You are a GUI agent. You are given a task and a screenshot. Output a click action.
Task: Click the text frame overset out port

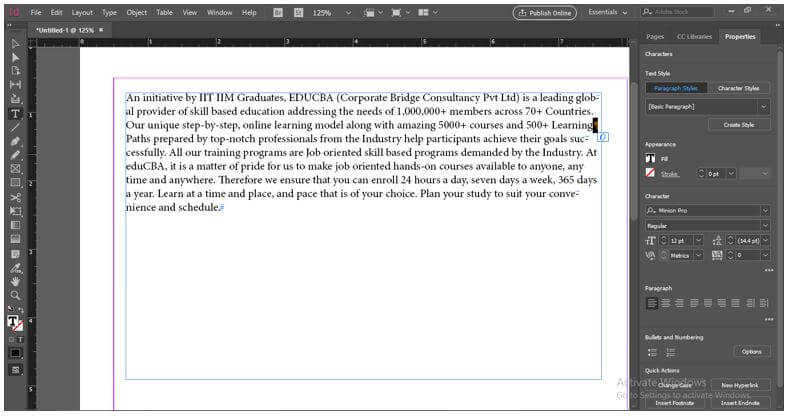(602, 137)
